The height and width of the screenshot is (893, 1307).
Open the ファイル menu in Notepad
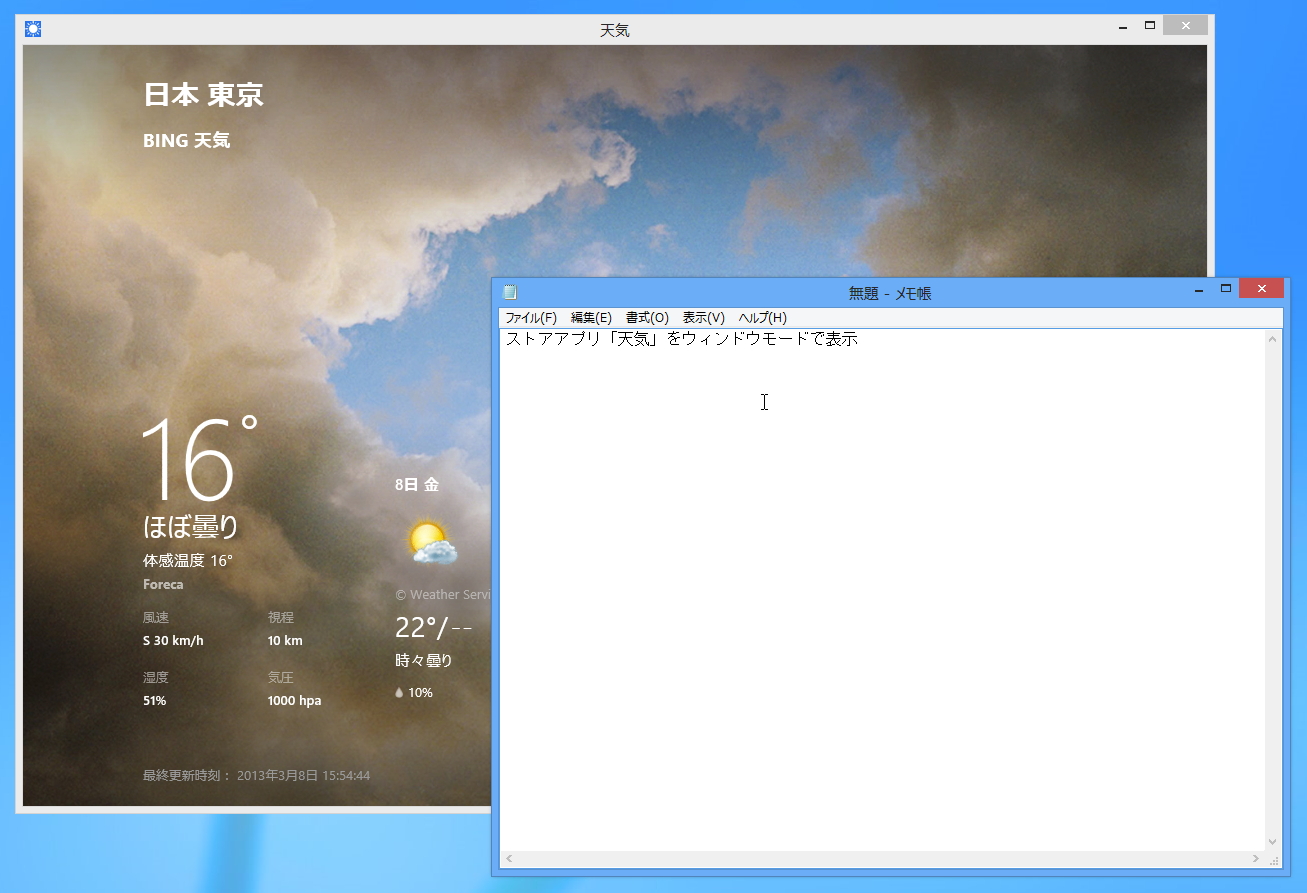tap(533, 317)
